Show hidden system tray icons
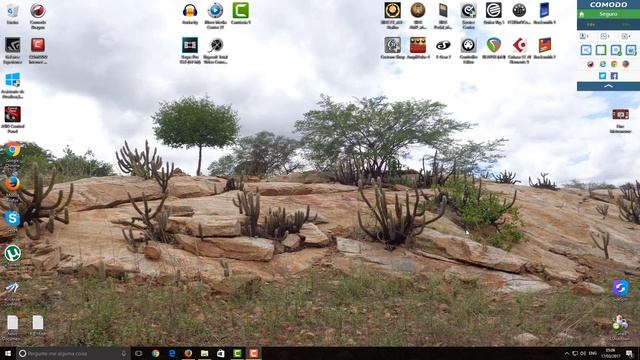Screen dimensions: 640x360 point(567,353)
